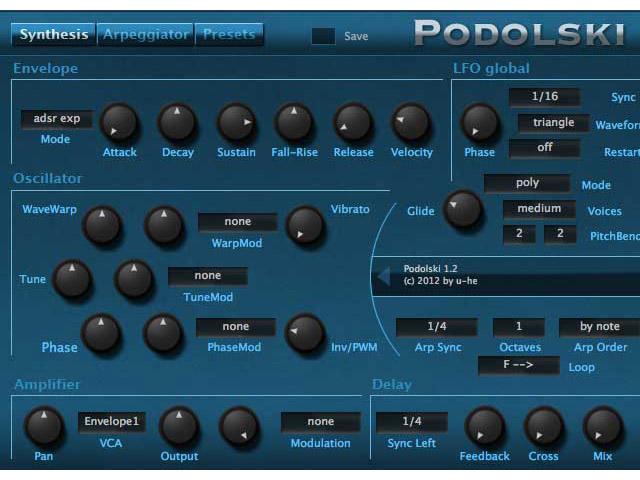The height and width of the screenshot is (480, 640).
Task: Open the envelope Mode dropdown showing adsr exp
Action: 57,119
